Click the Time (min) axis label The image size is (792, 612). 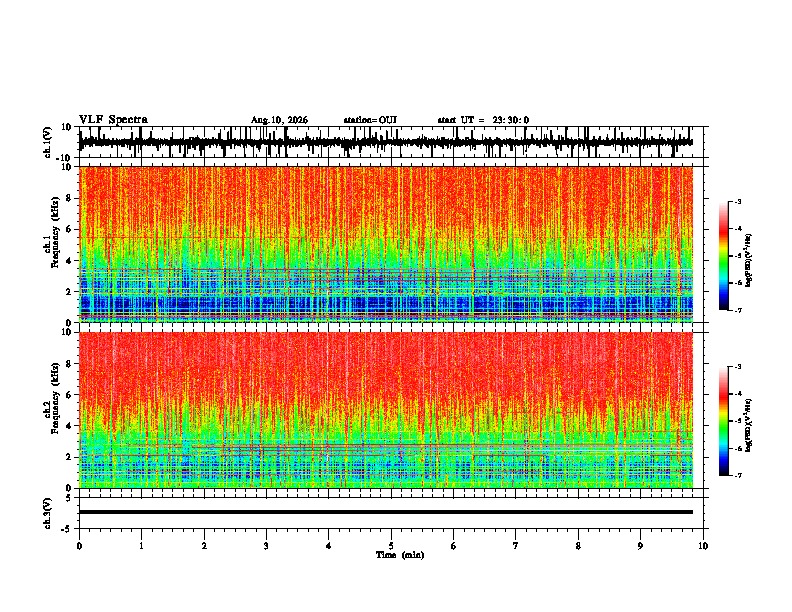[x=400, y=555]
